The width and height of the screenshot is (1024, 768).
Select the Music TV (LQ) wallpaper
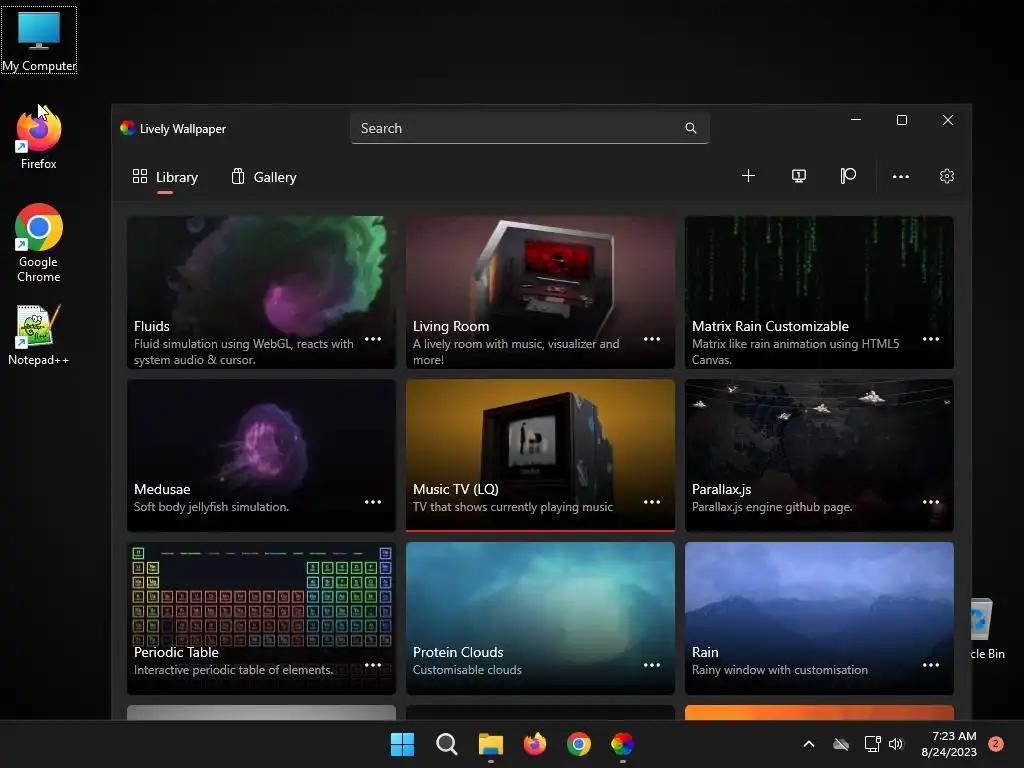(x=540, y=455)
